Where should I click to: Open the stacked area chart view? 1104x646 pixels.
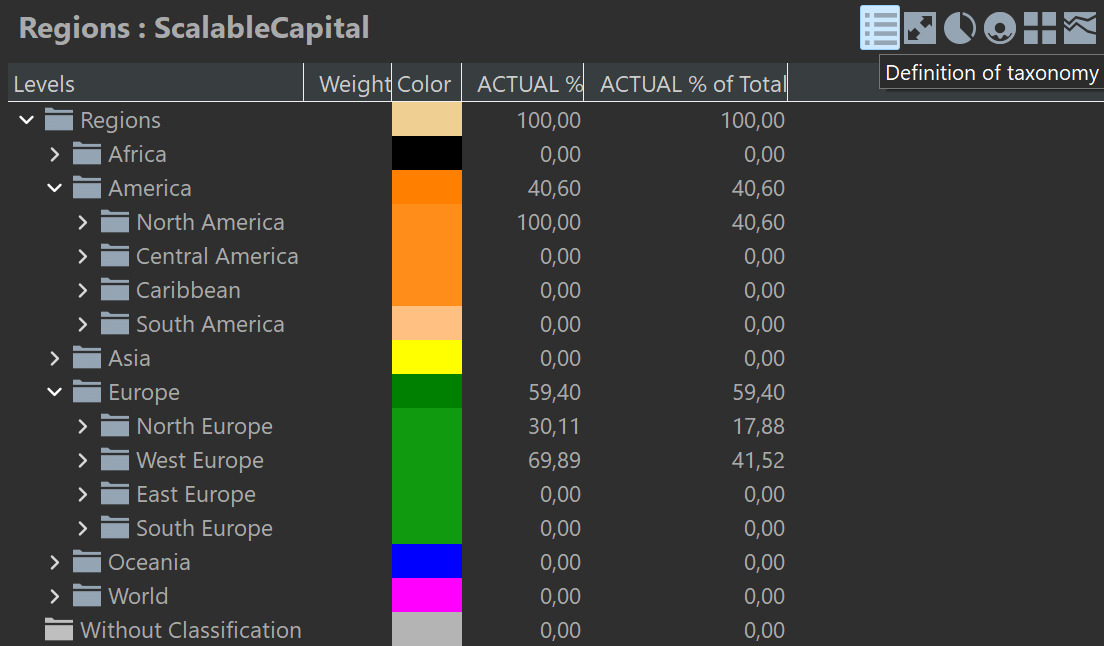click(1080, 28)
